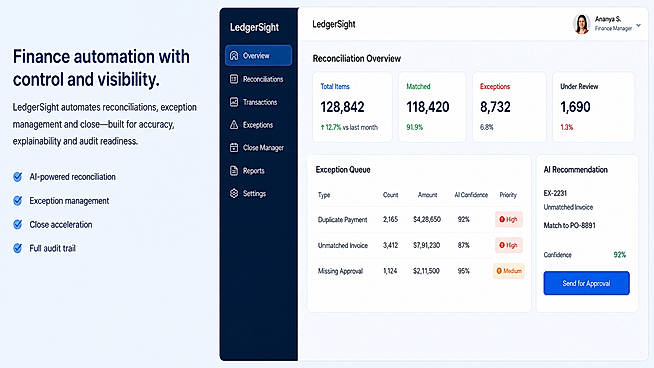Click the 87% AI confidence value
Viewport: 654px width, 368px height.
coord(463,245)
